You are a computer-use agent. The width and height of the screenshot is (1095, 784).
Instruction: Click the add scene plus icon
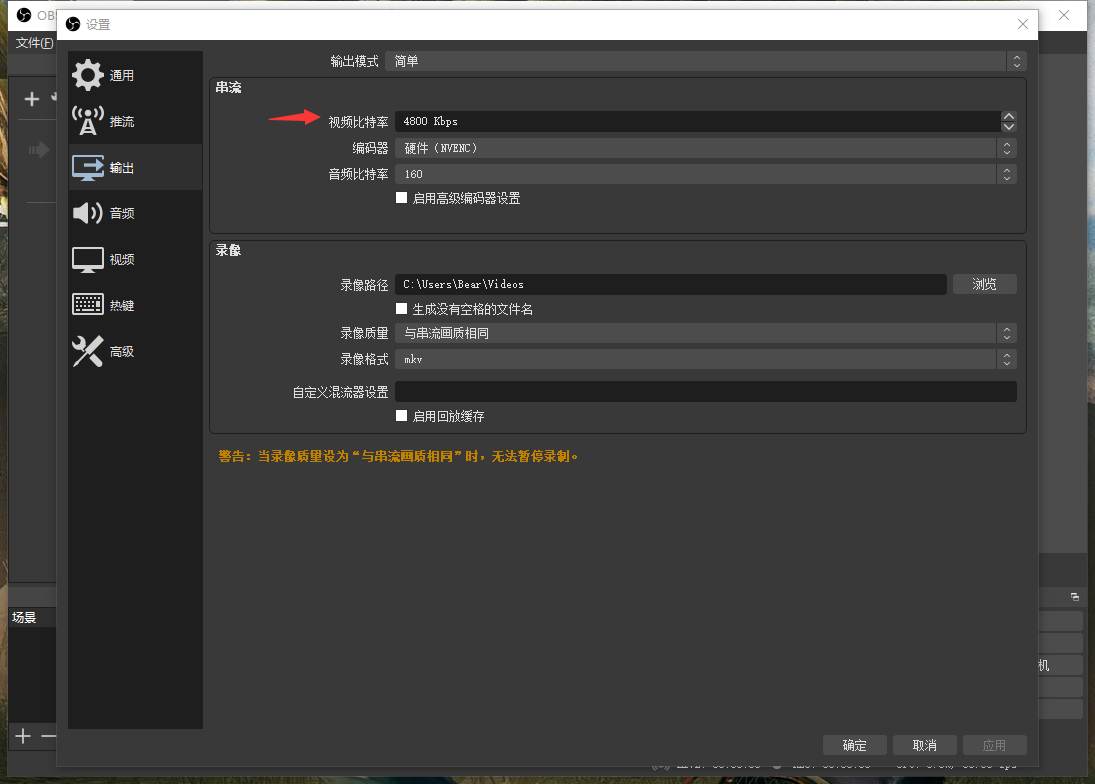(23, 737)
